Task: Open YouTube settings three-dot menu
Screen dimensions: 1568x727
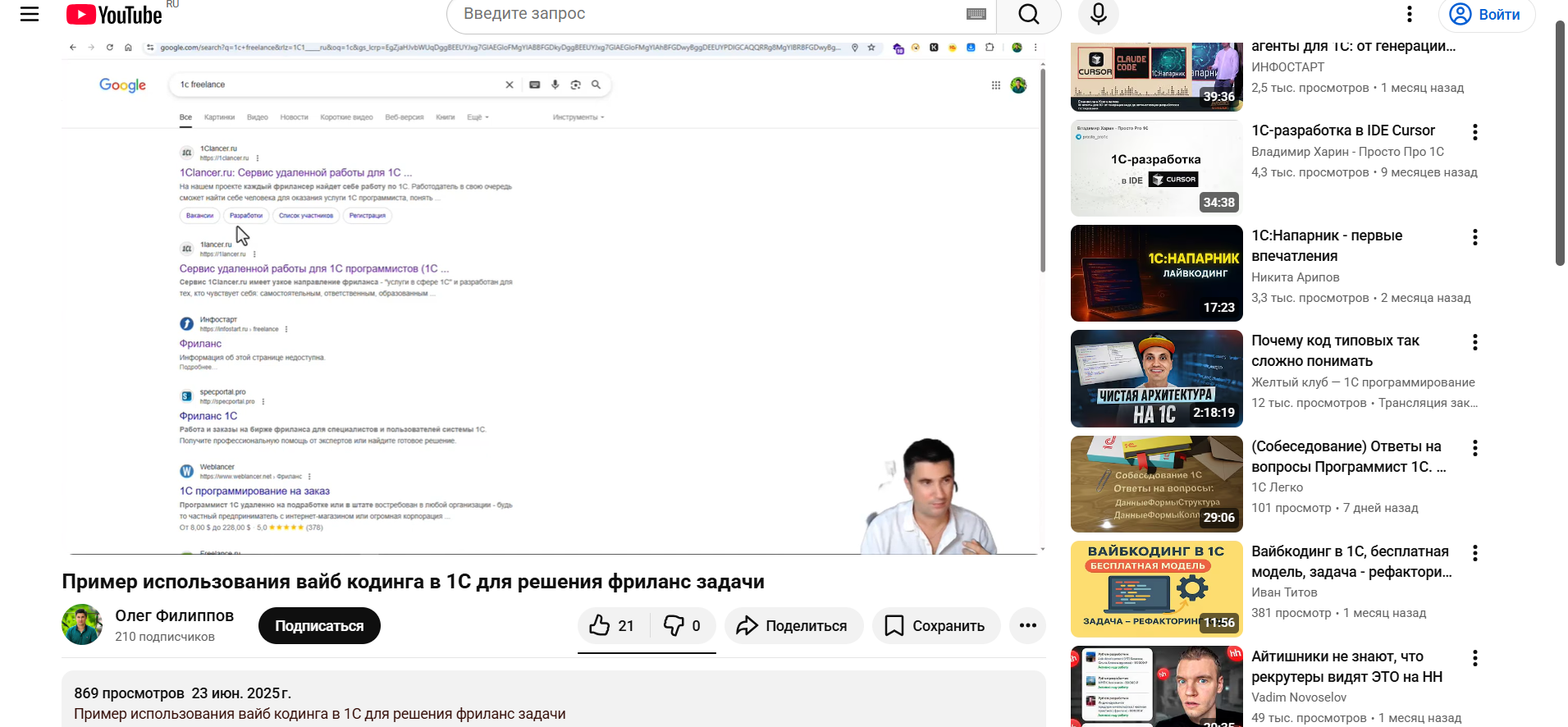Action: pos(1410,14)
